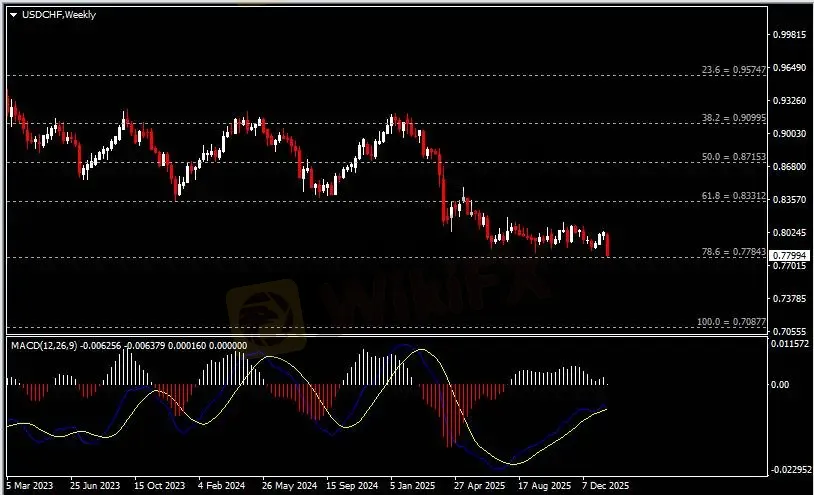This screenshot has height=495, width=814.
Task: Select the 78.6 = 0.77843 retracement level
Action: pyautogui.click(x=733, y=253)
